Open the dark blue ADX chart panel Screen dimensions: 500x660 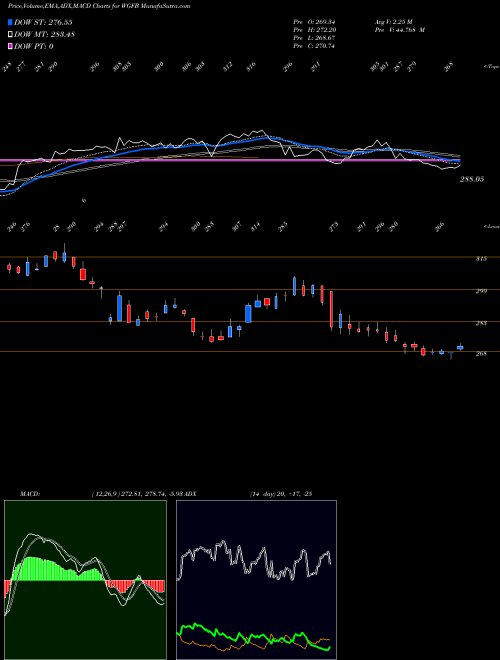(256, 580)
